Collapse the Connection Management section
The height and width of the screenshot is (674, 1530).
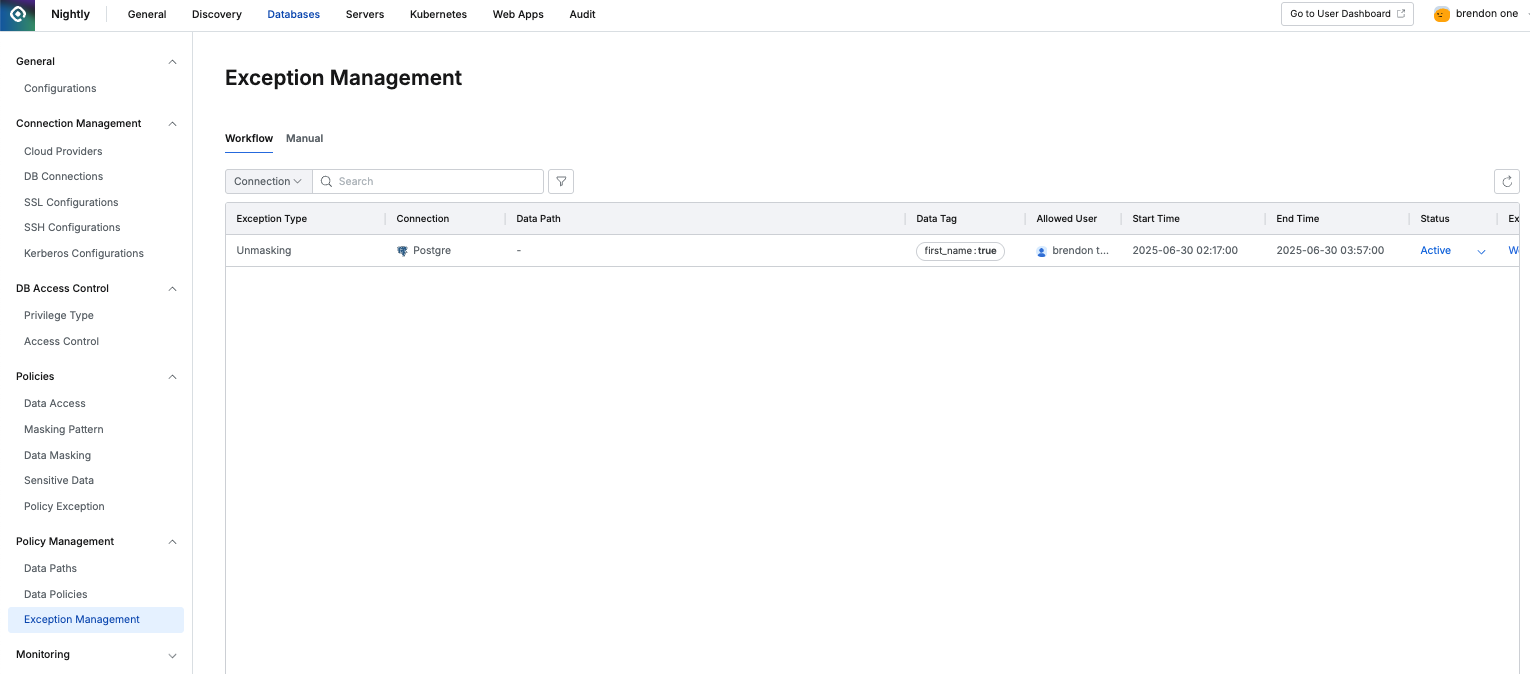[172, 124]
